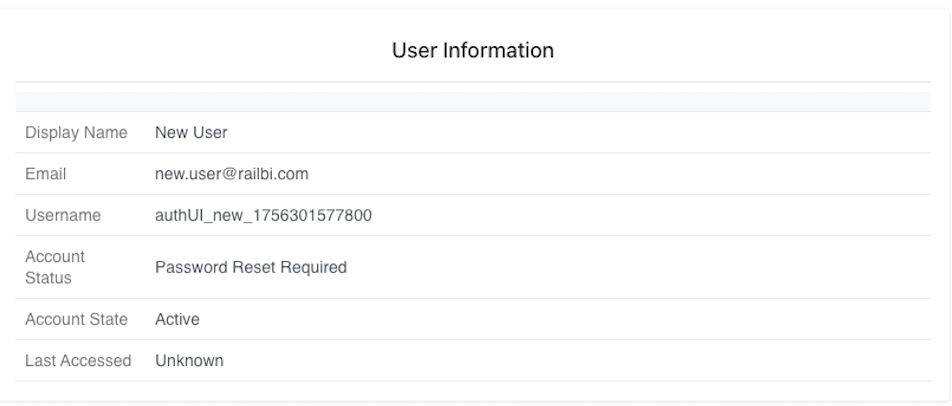Click the Password Reset Required status
This screenshot has height=406, width=952.
(x=250, y=267)
